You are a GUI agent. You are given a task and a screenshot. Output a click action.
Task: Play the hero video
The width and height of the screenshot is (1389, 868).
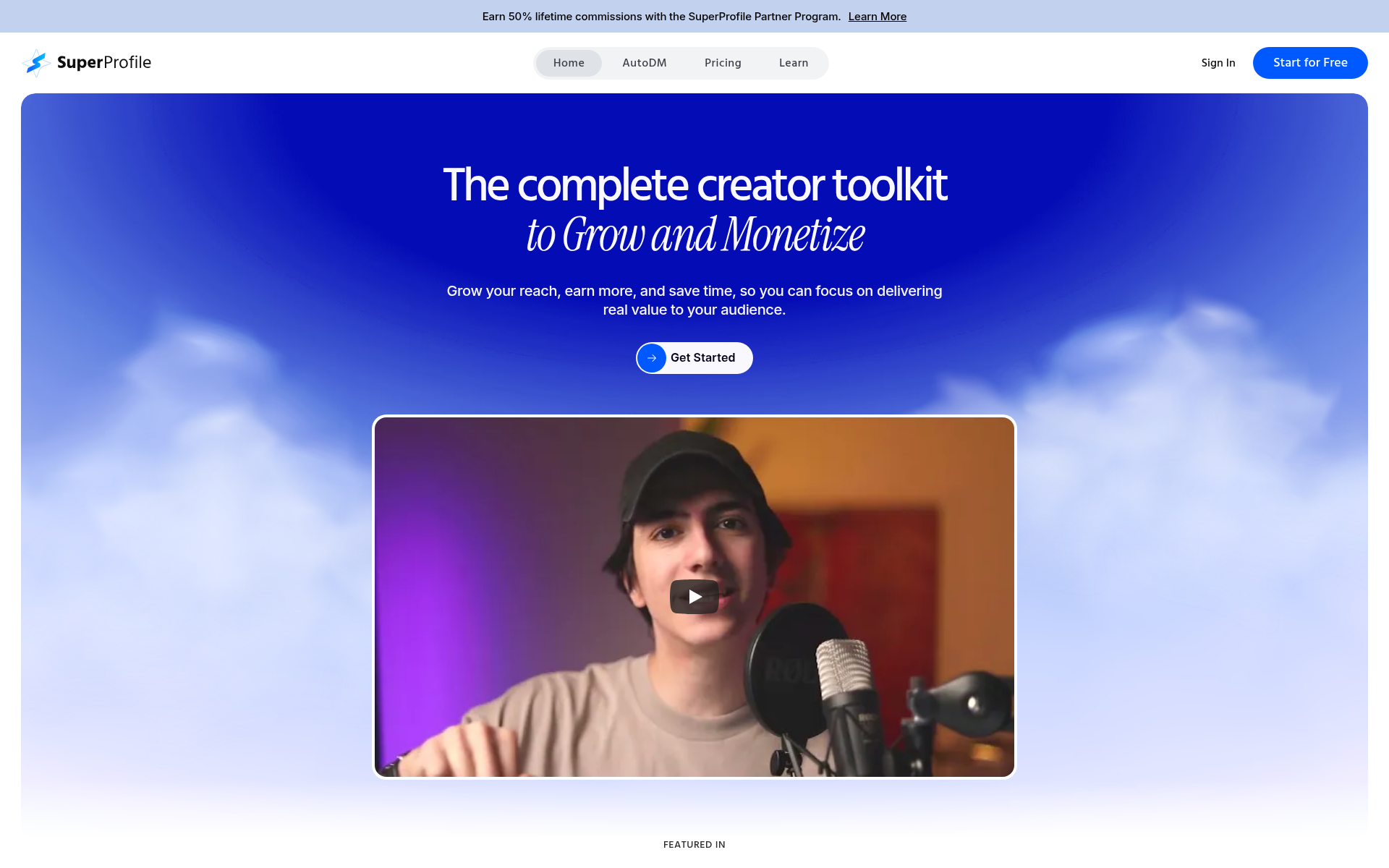pyautogui.click(x=694, y=597)
